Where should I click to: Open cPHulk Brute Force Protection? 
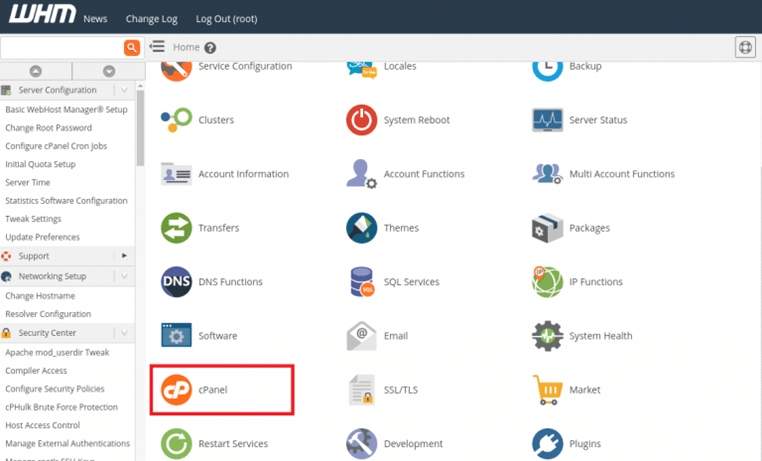61,407
